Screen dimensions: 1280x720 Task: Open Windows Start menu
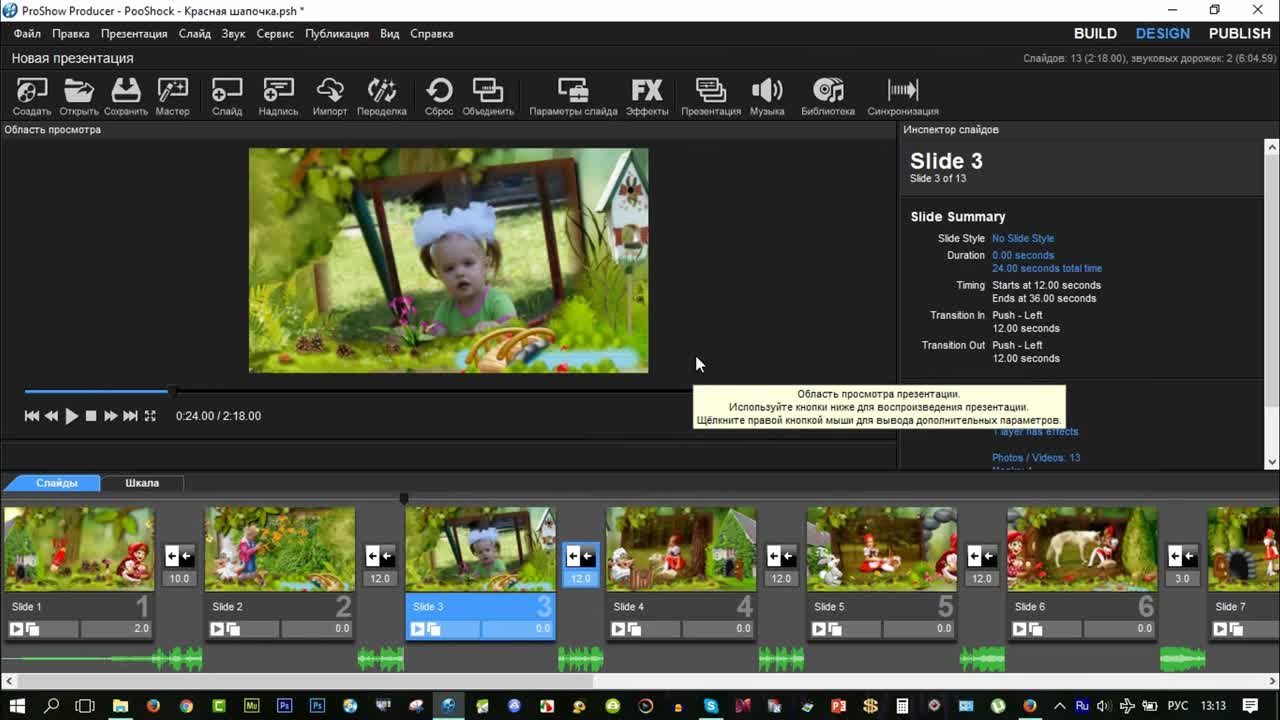[x=18, y=706]
